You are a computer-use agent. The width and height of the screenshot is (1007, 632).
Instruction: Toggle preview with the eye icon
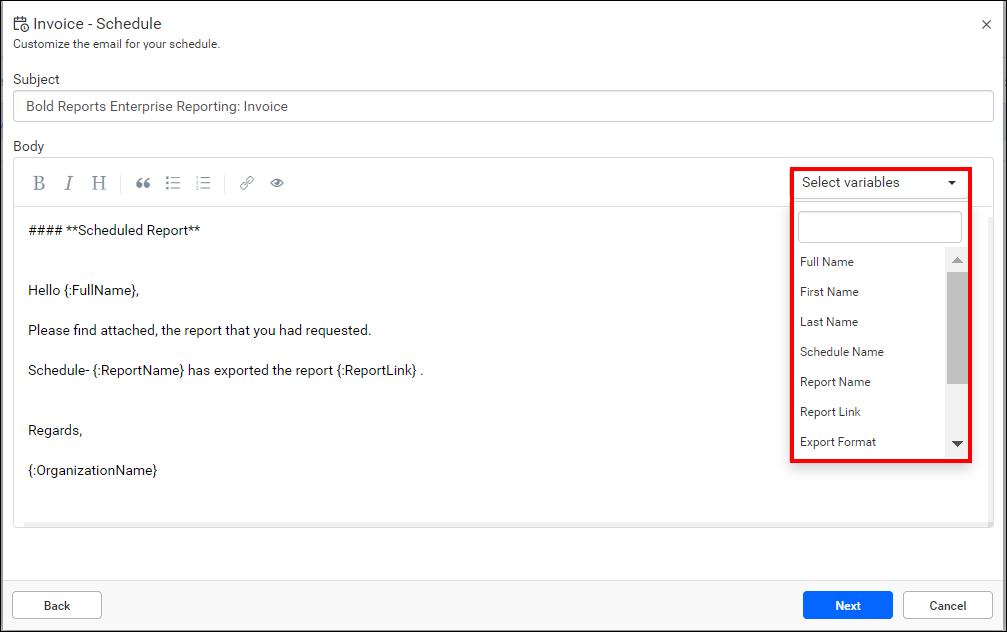(277, 183)
